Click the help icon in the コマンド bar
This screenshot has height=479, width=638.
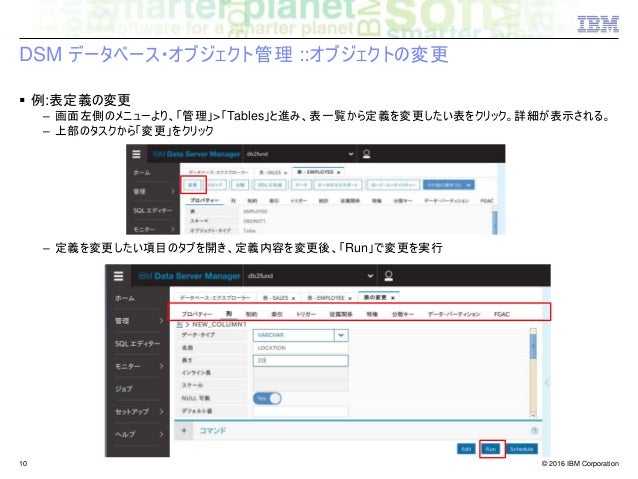click(535, 431)
